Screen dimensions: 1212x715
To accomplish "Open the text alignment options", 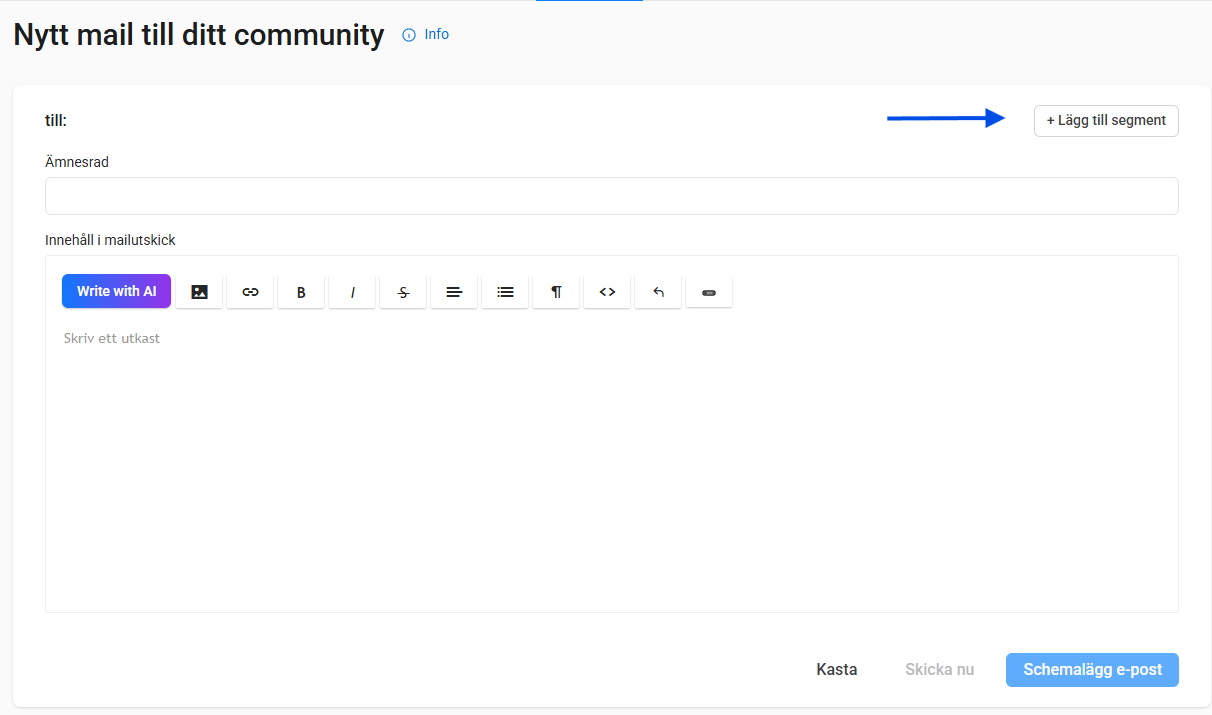I will click(454, 292).
